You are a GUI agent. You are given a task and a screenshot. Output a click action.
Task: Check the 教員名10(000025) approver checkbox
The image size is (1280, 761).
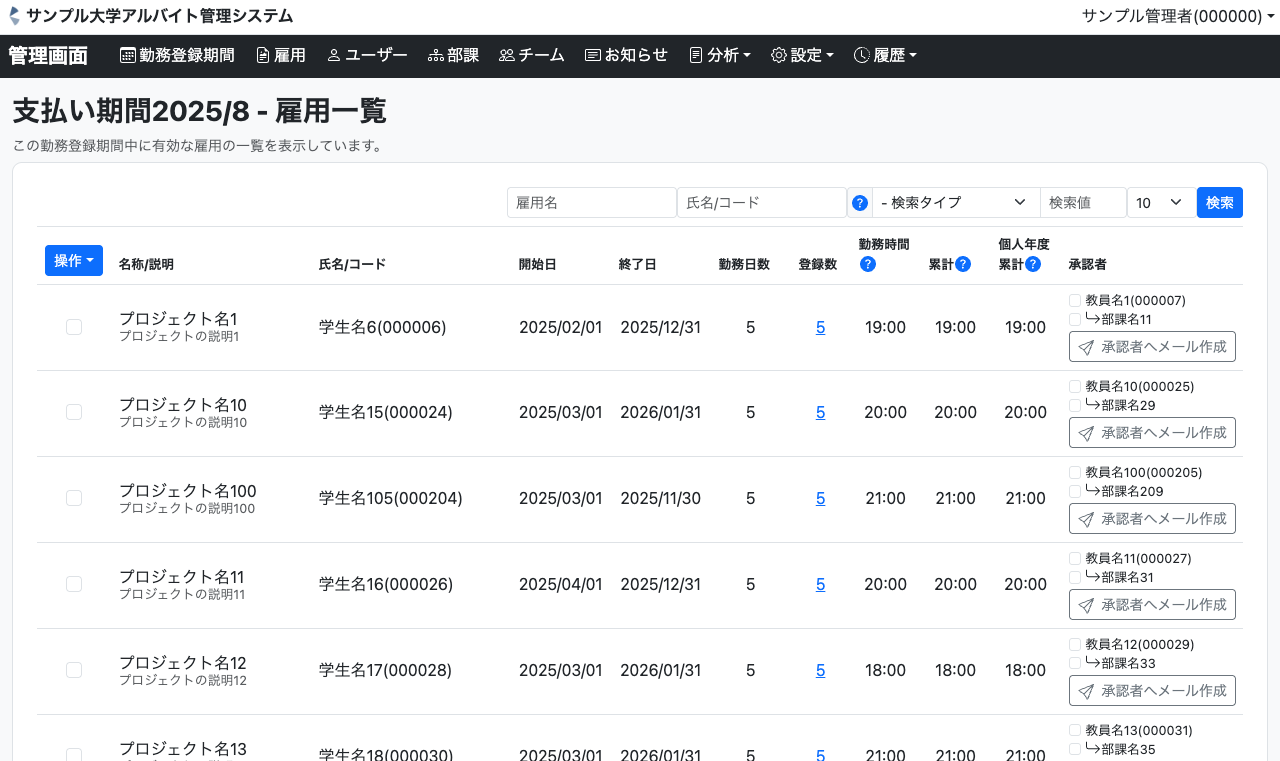(x=1075, y=387)
